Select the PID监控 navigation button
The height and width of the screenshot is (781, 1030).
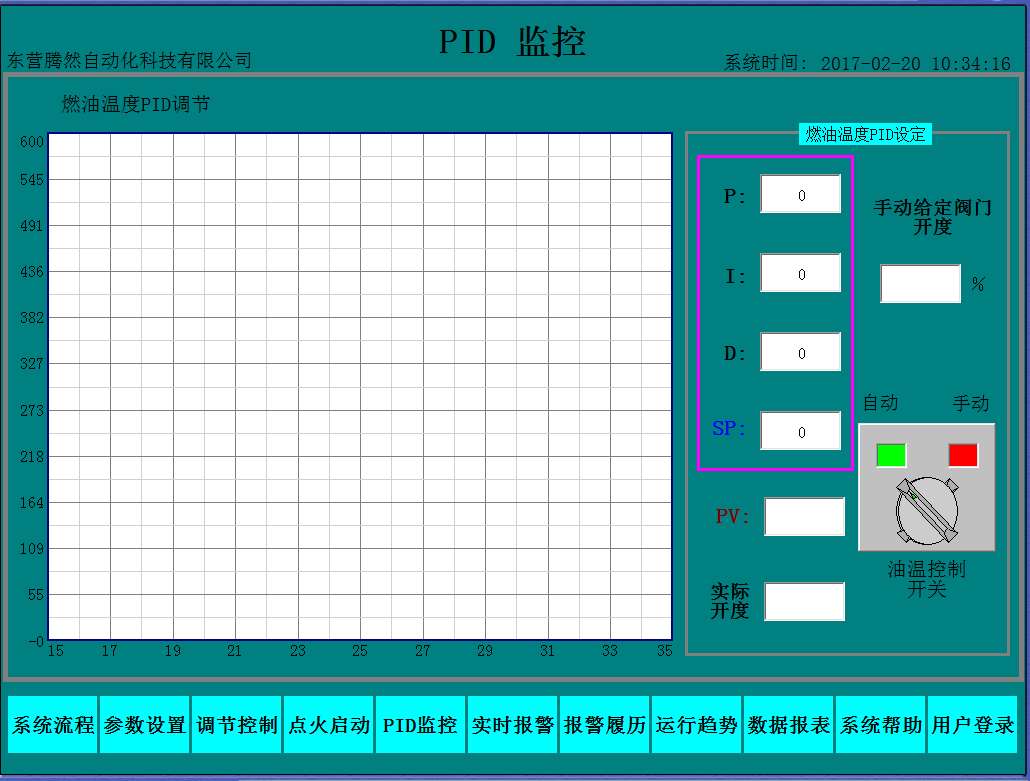click(x=420, y=725)
